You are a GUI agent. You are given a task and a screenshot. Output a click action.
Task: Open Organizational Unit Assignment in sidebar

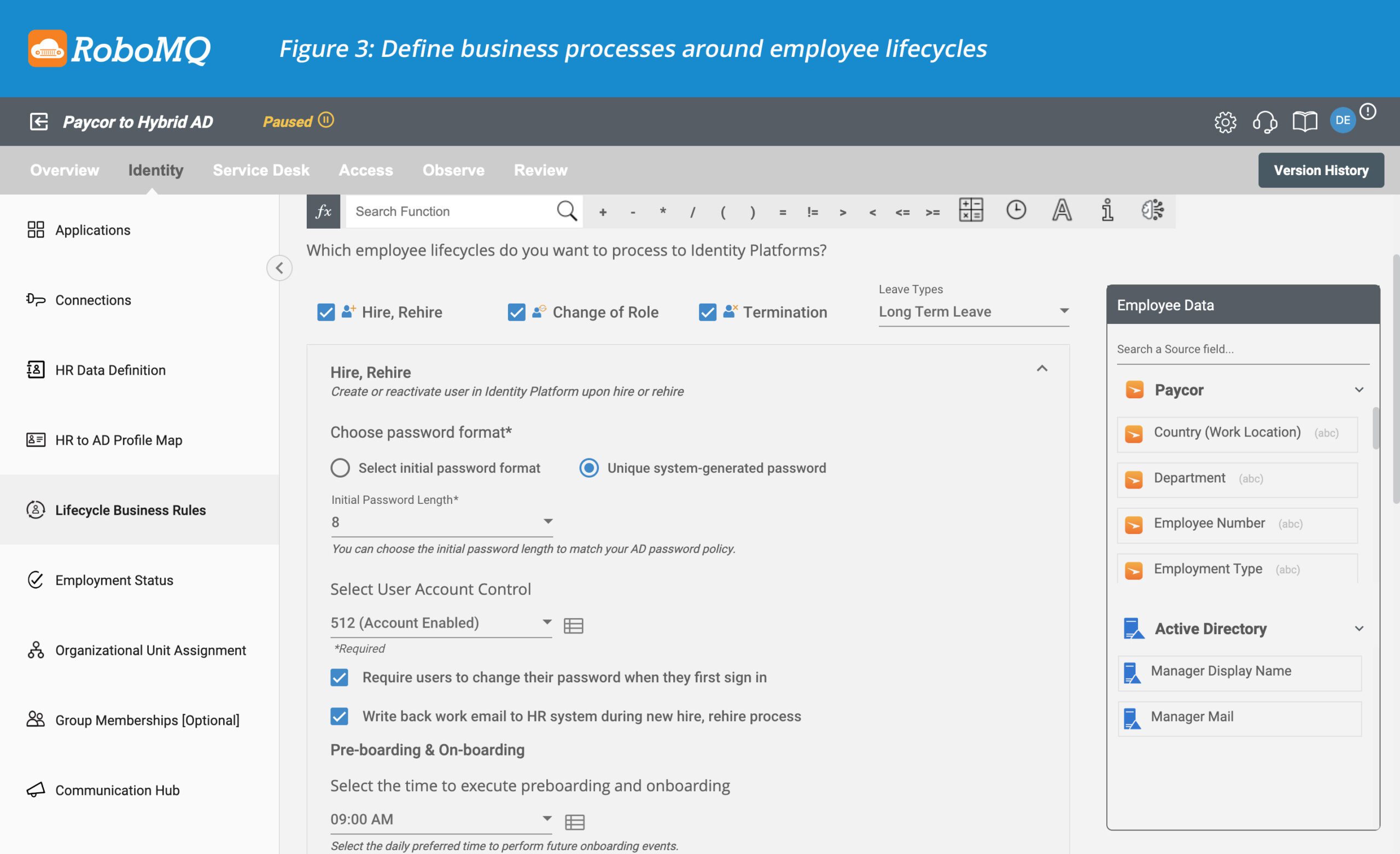pyautogui.click(x=150, y=650)
